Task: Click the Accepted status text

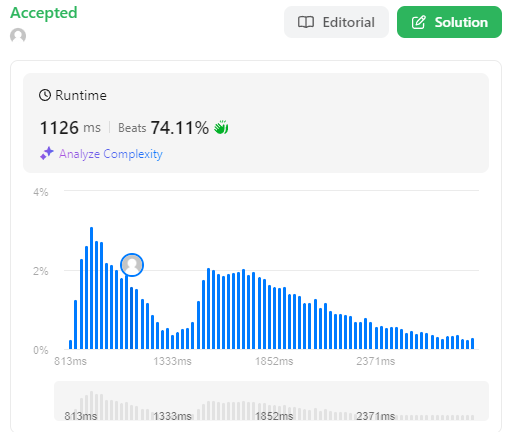Action: pos(44,13)
